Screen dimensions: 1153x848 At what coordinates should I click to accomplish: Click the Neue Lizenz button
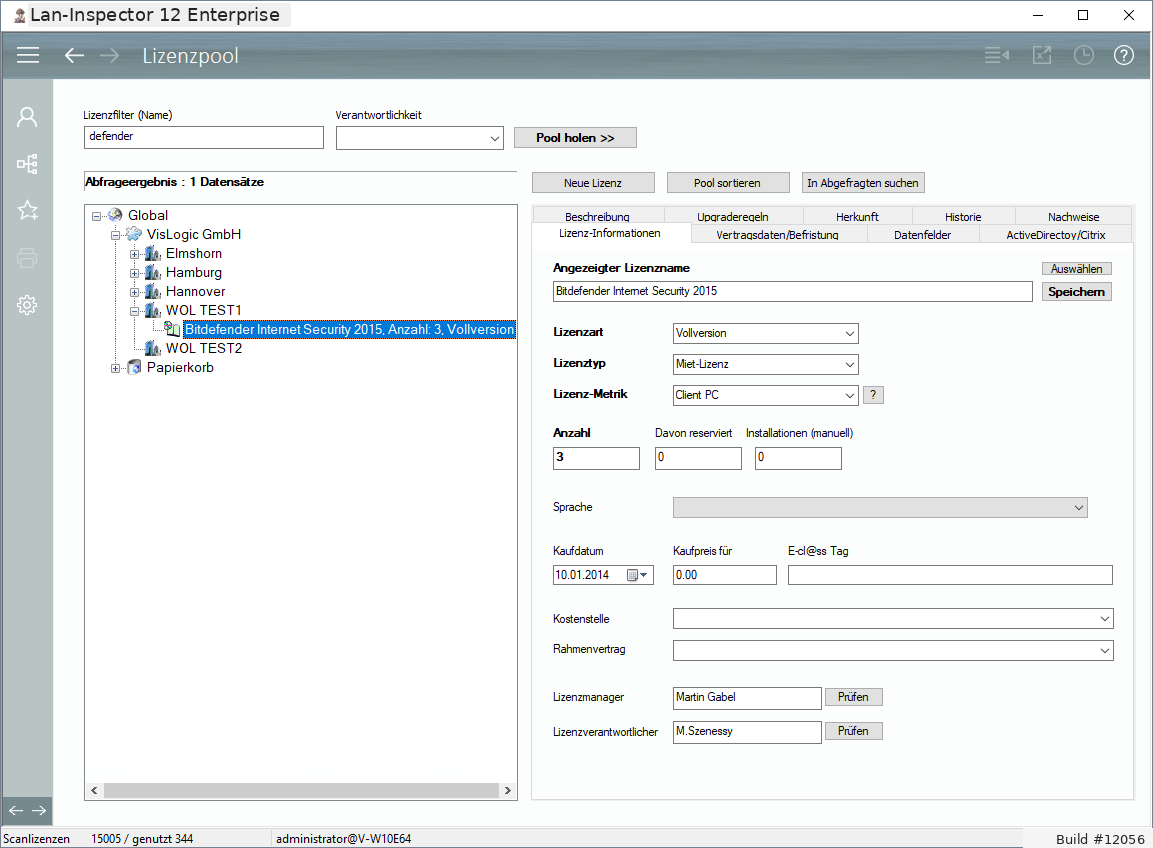pyautogui.click(x=593, y=182)
